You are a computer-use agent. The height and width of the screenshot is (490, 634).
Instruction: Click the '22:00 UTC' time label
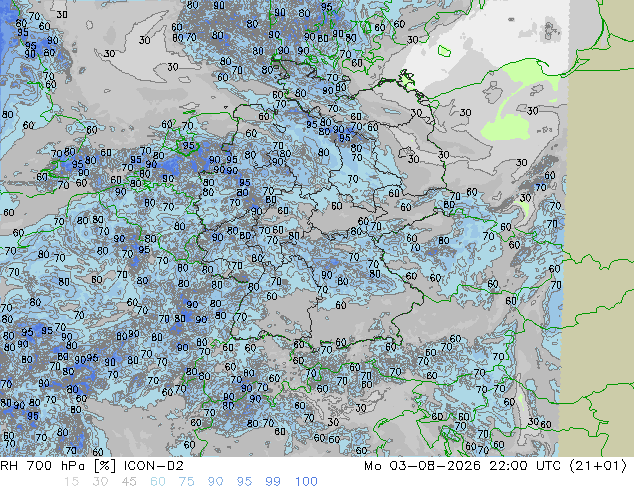click(x=525, y=466)
